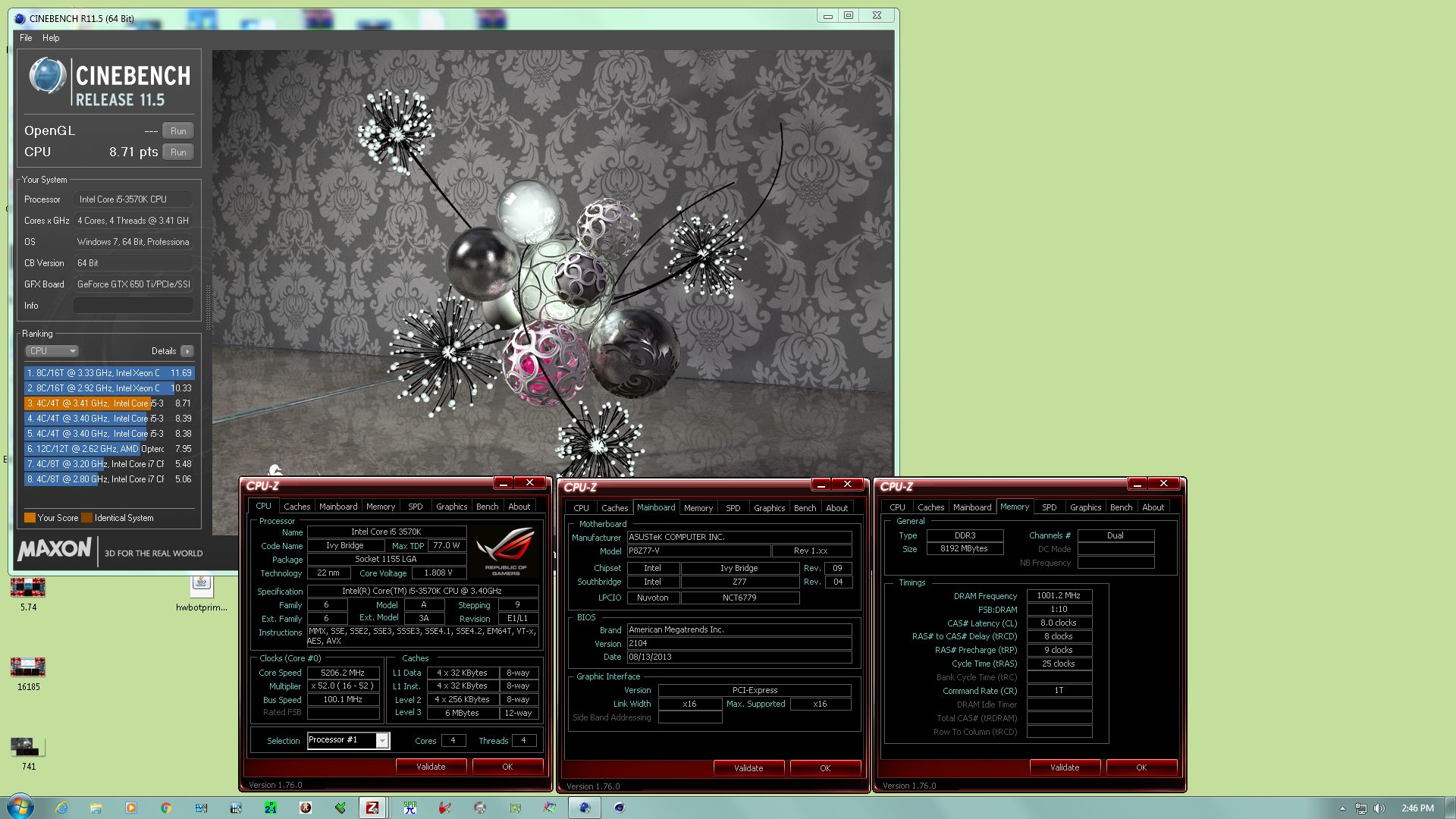
Task: Click the Show desktop strip right of clock
Action: 1451,808
